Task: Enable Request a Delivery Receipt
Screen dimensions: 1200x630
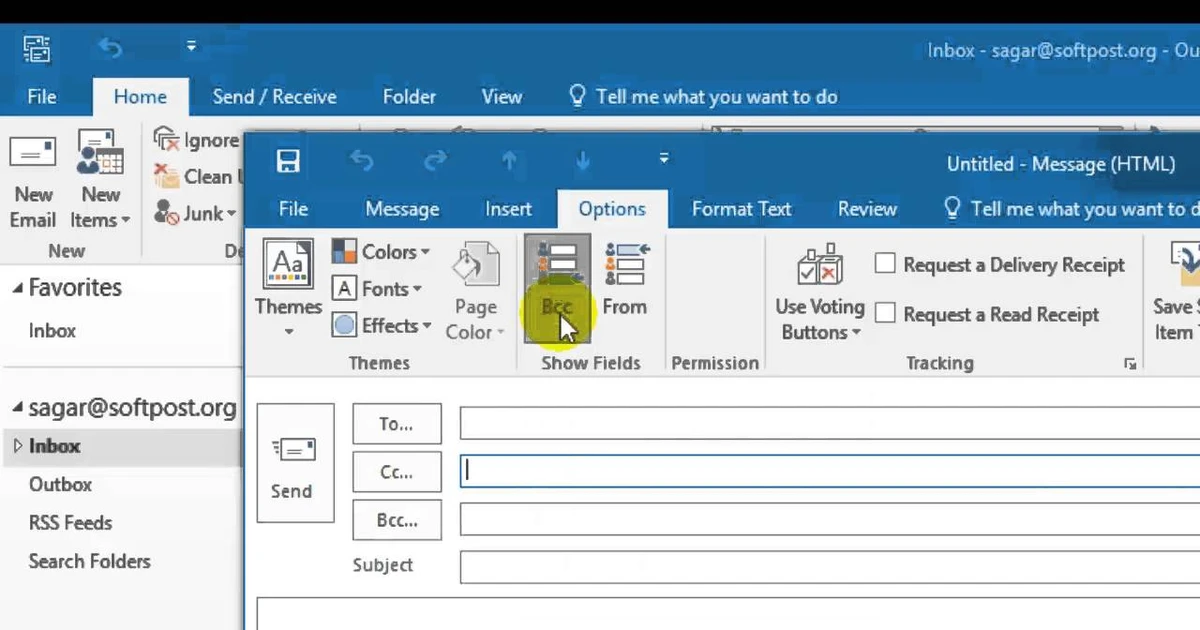Action: tap(885, 263)
